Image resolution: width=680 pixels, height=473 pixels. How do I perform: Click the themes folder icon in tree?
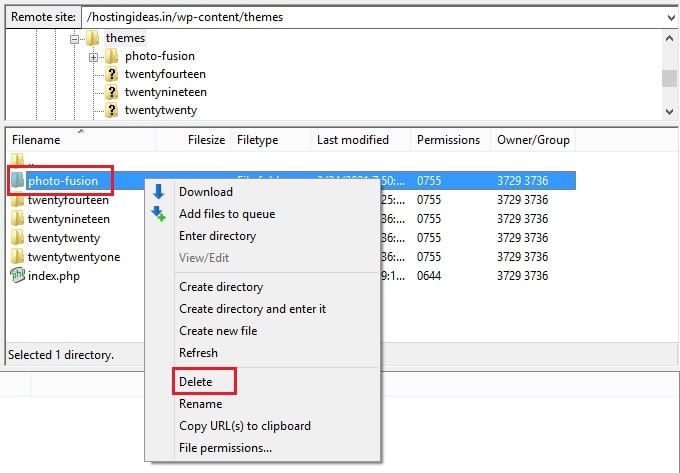click(93, 38)
